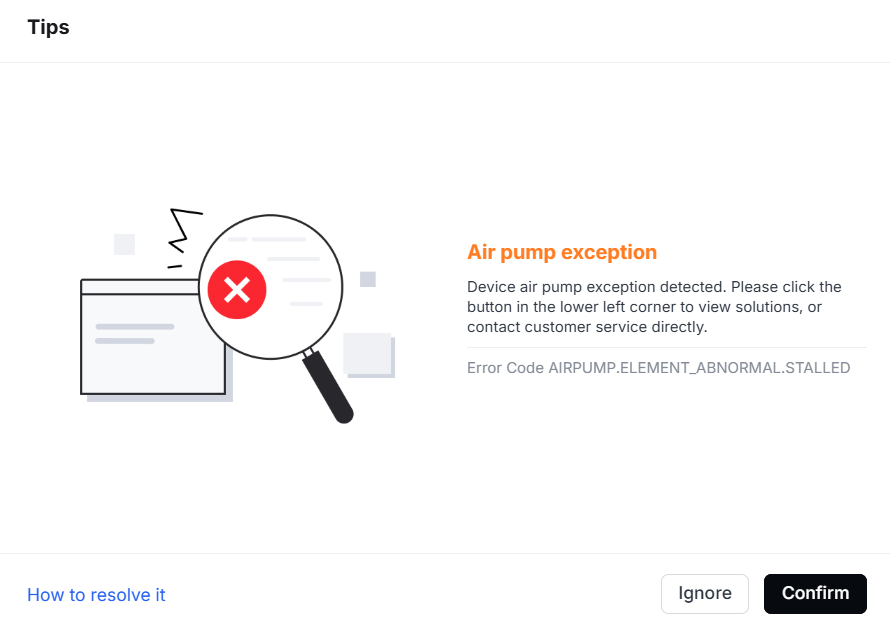
Task: Dismiss the warning with the Ignore button
Action: pyautogui.click(x=704, y=593)
